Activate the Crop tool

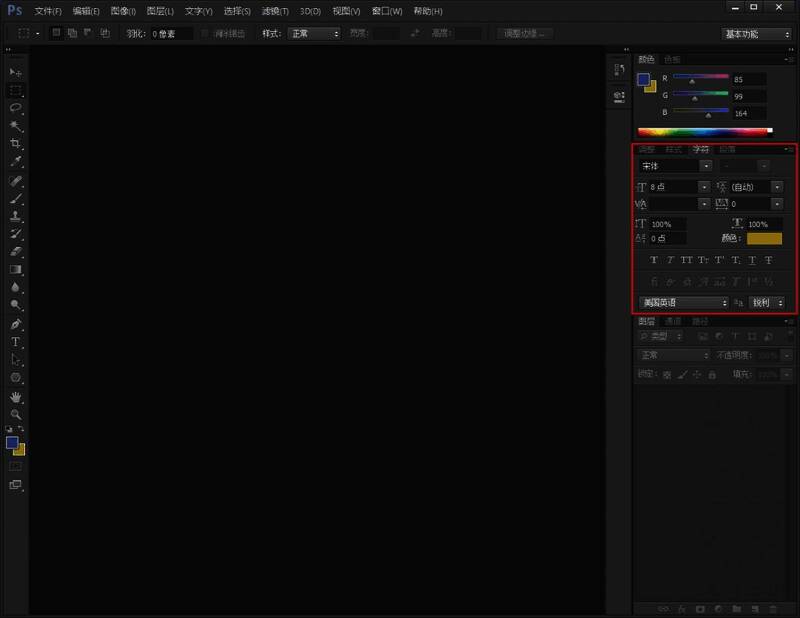[x=15, y=144]
